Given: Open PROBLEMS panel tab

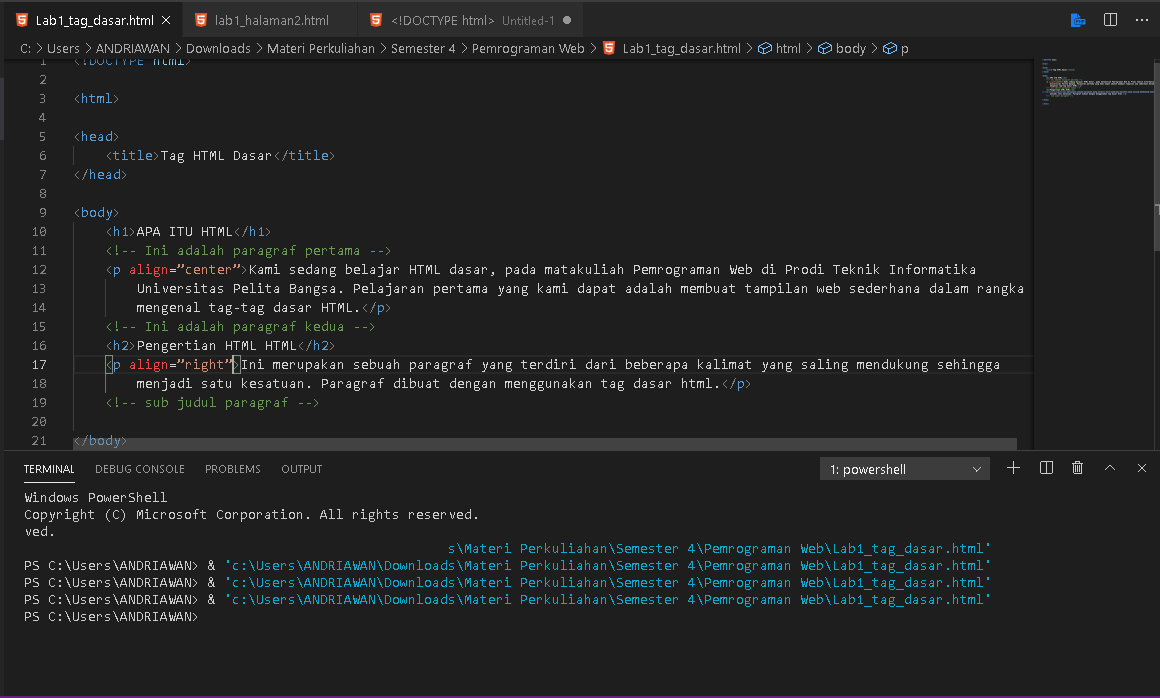Looking at the screenshot, I should click(x=232, y=469).
